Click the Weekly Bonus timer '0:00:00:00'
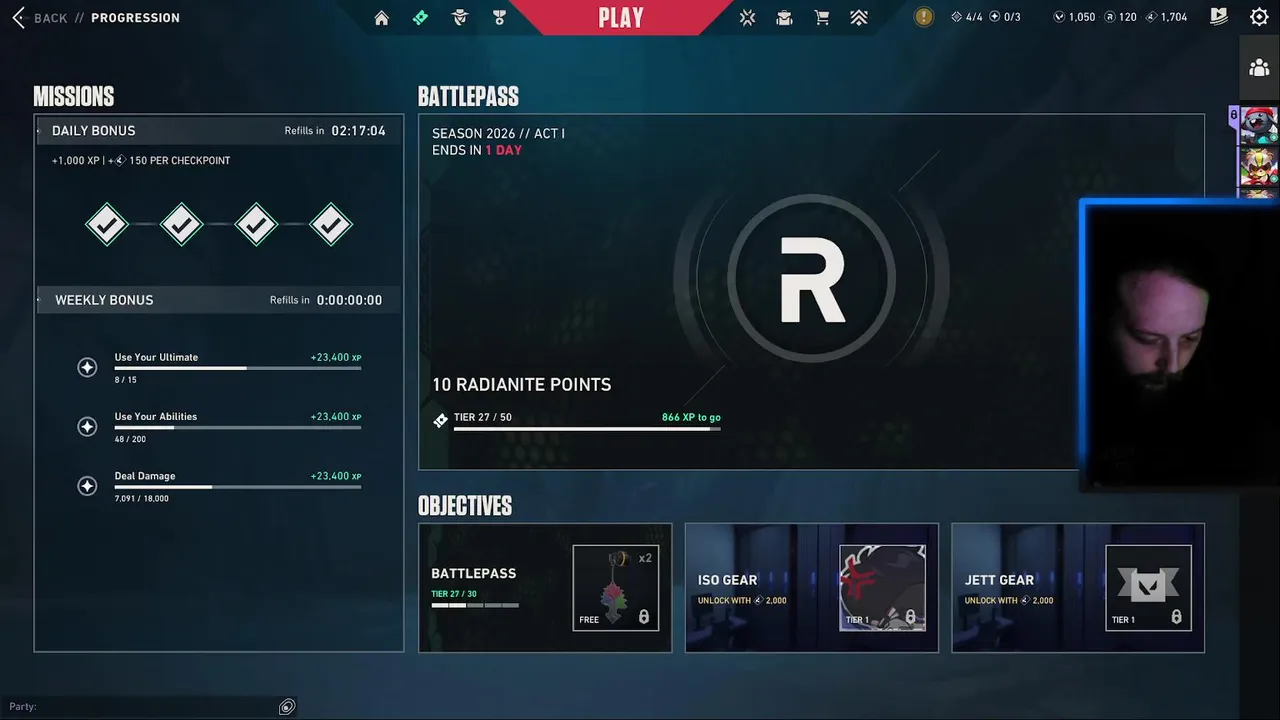Screen dimensions: 1280x720 pos(349,300)
